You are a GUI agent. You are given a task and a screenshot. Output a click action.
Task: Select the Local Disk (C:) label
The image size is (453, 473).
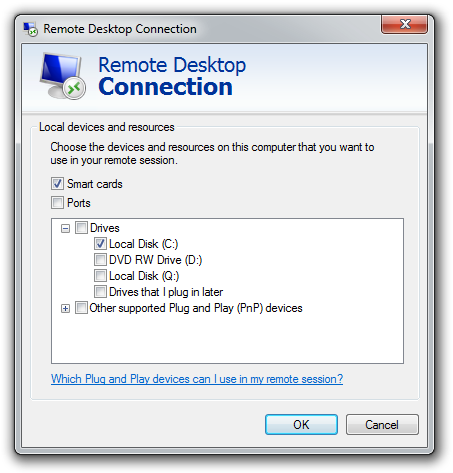(144, 244)
